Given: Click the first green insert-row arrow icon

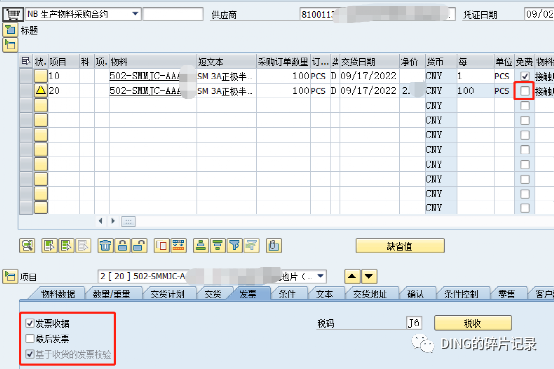Looking at the screenshot, I should click(x=49, y=246).
